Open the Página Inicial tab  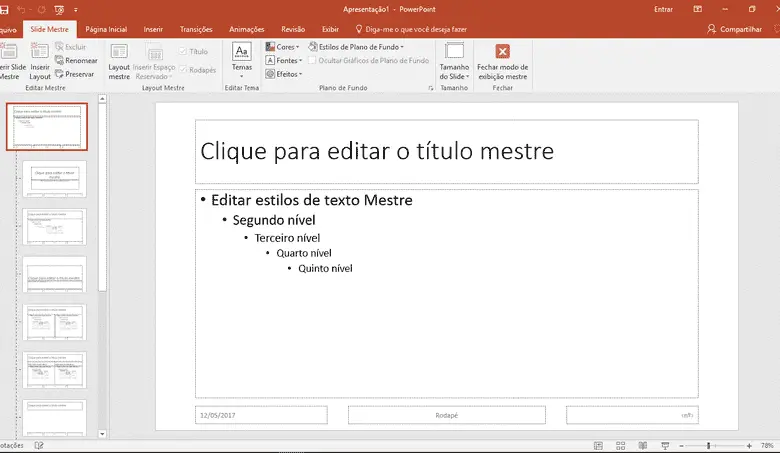tap(106, 29)
